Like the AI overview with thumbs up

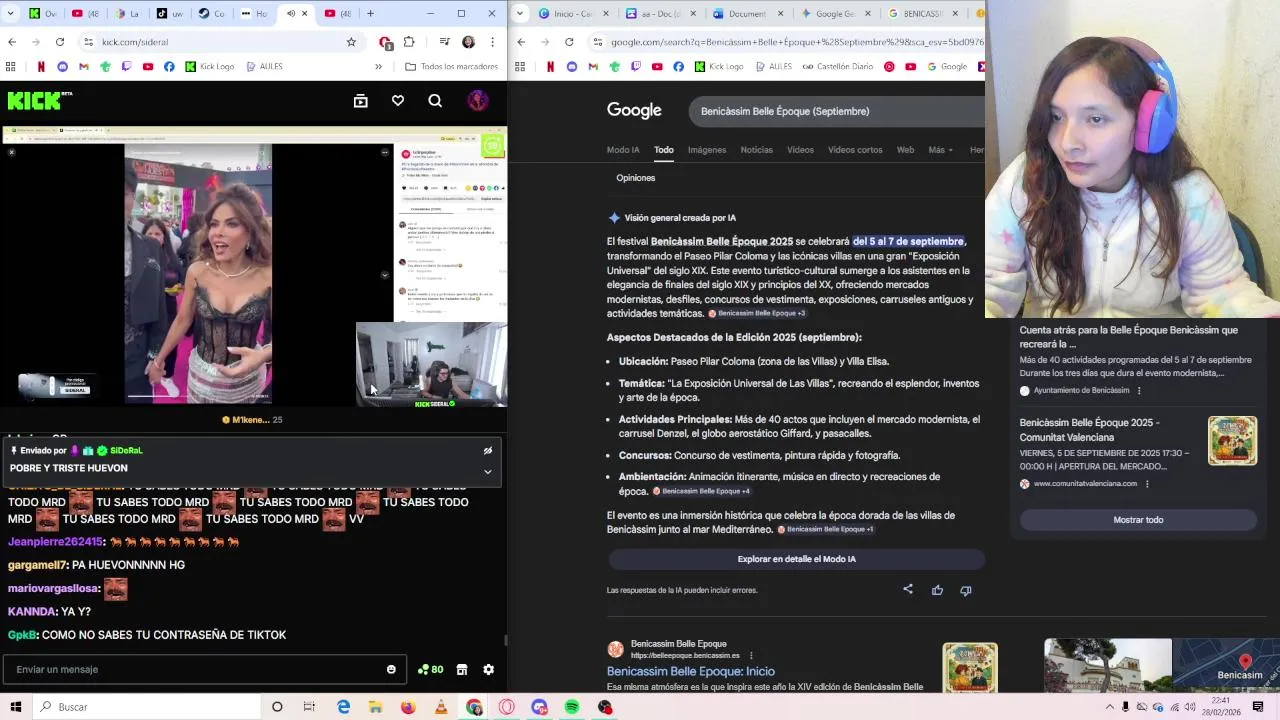click(937, 590)
